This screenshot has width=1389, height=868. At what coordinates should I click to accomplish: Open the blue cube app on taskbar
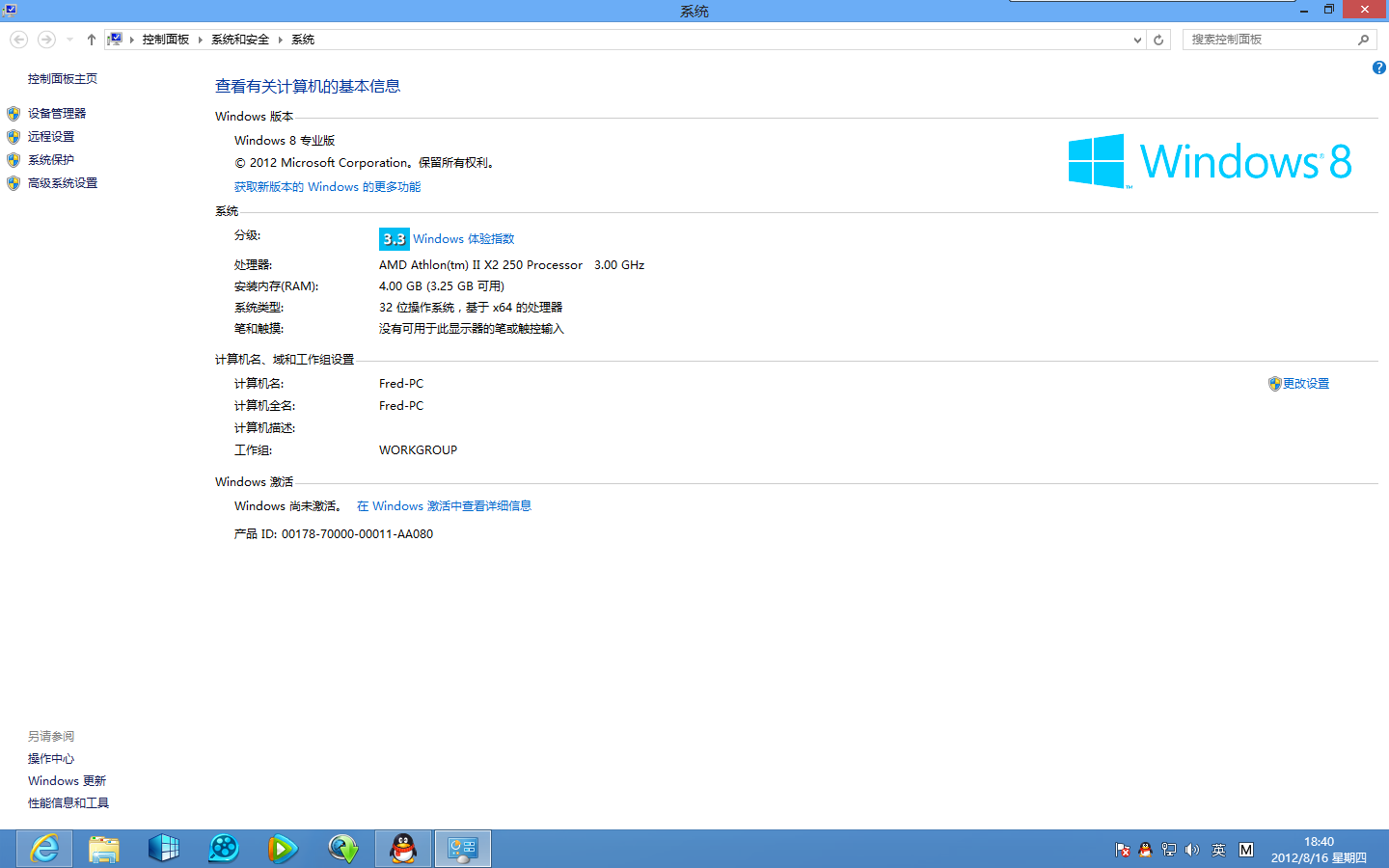pos(164,849)
